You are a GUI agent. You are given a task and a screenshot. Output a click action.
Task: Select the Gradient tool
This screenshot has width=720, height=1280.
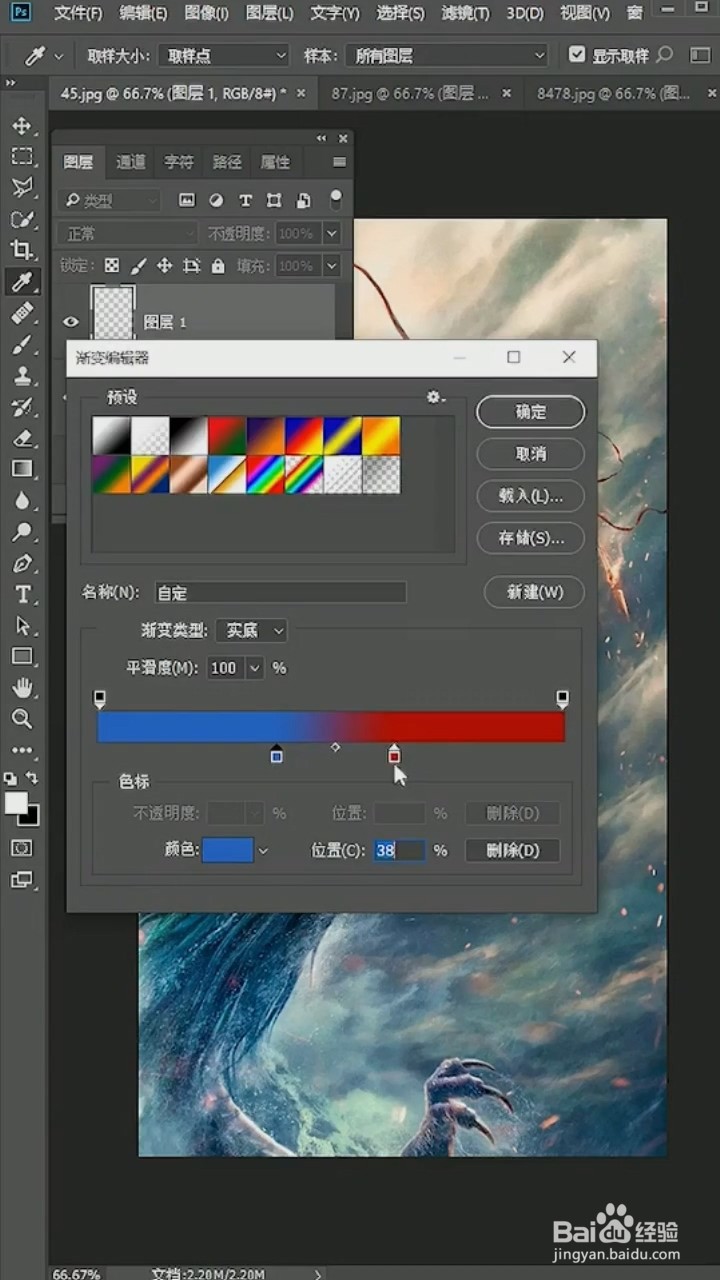[22, 469]
